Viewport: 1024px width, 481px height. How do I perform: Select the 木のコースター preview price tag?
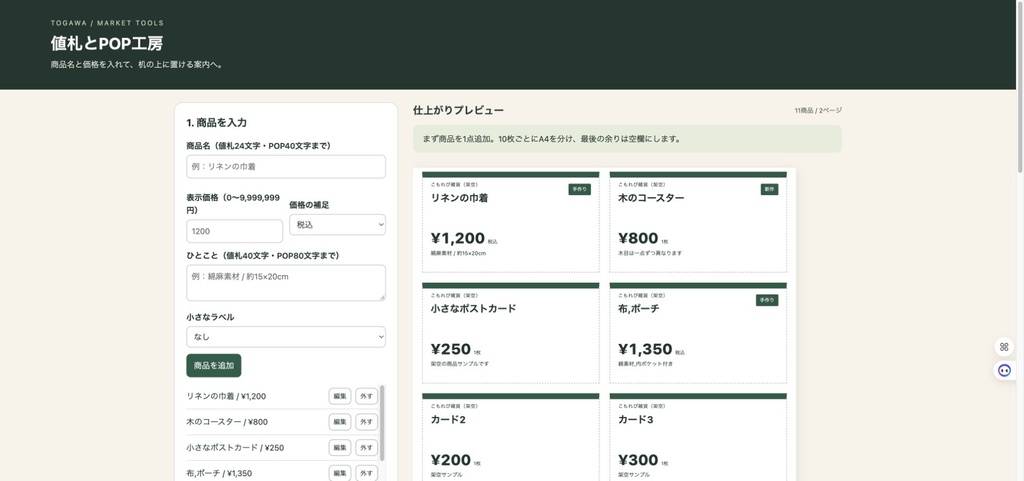point(698,222)
